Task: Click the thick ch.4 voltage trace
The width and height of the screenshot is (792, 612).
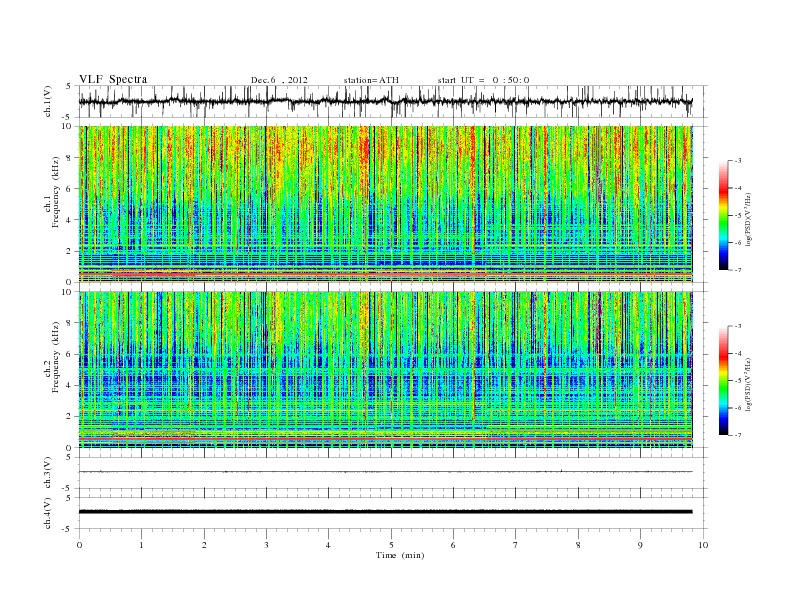Action: (386, 512)
